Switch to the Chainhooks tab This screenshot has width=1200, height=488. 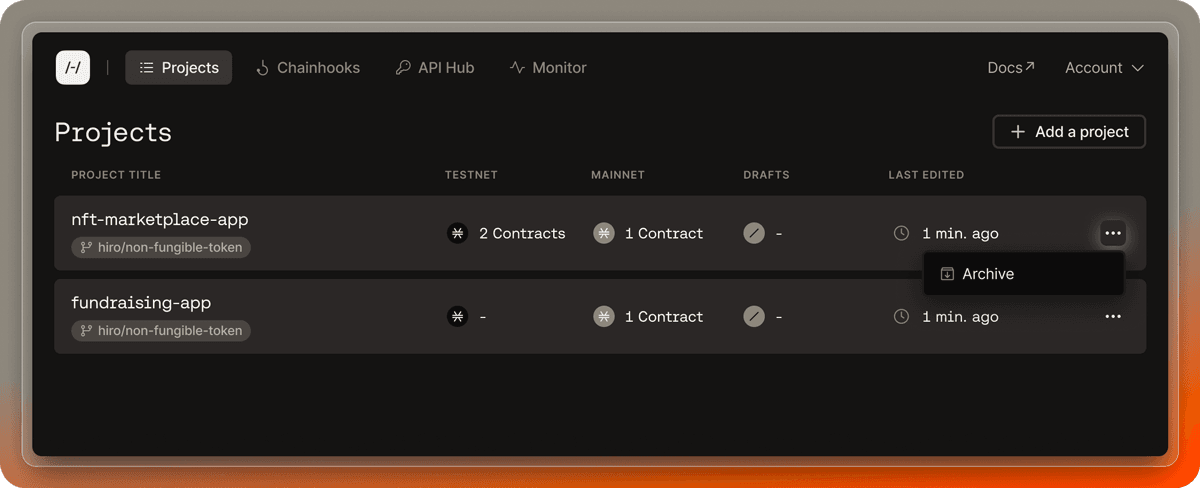tap(308, 68)
